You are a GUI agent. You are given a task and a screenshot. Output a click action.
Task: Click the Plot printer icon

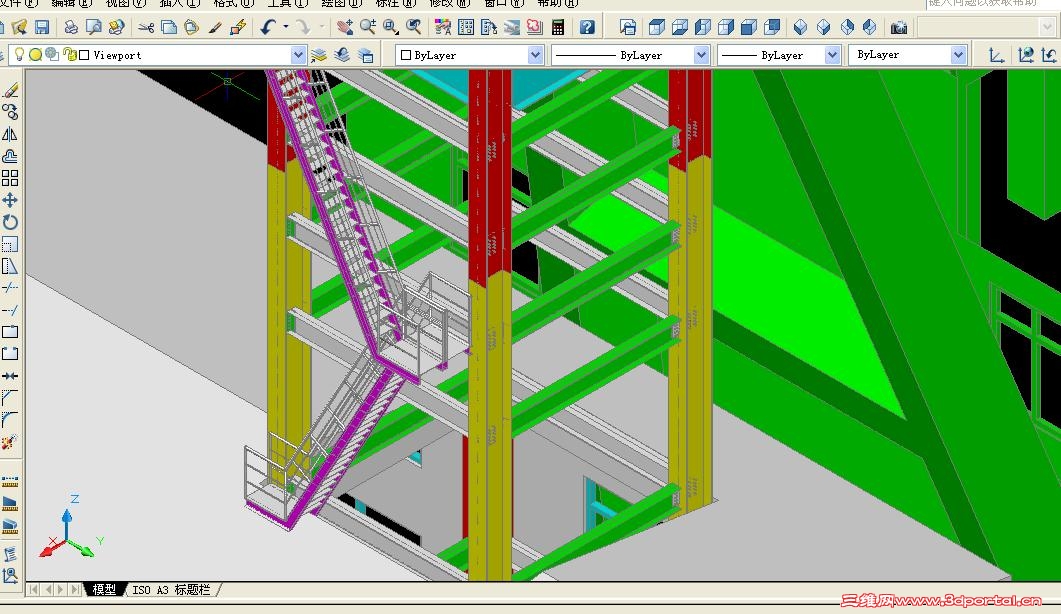(x=71, y=27)
